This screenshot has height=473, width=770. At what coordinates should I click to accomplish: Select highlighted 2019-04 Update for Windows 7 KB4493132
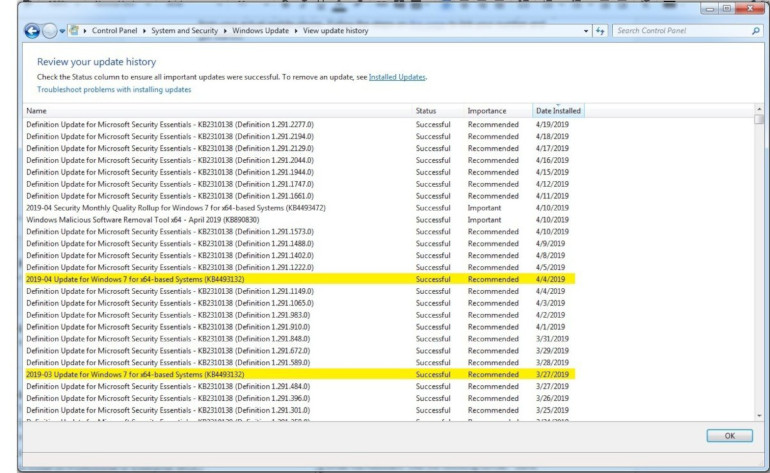coord(300,279)
